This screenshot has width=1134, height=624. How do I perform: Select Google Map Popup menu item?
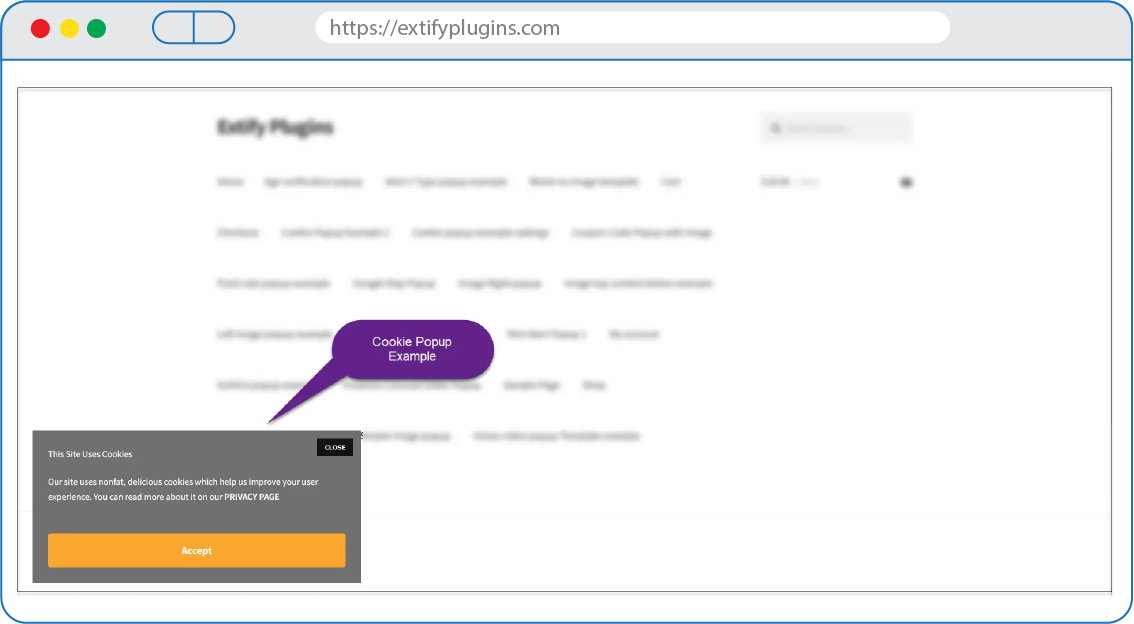click(394, 283)
